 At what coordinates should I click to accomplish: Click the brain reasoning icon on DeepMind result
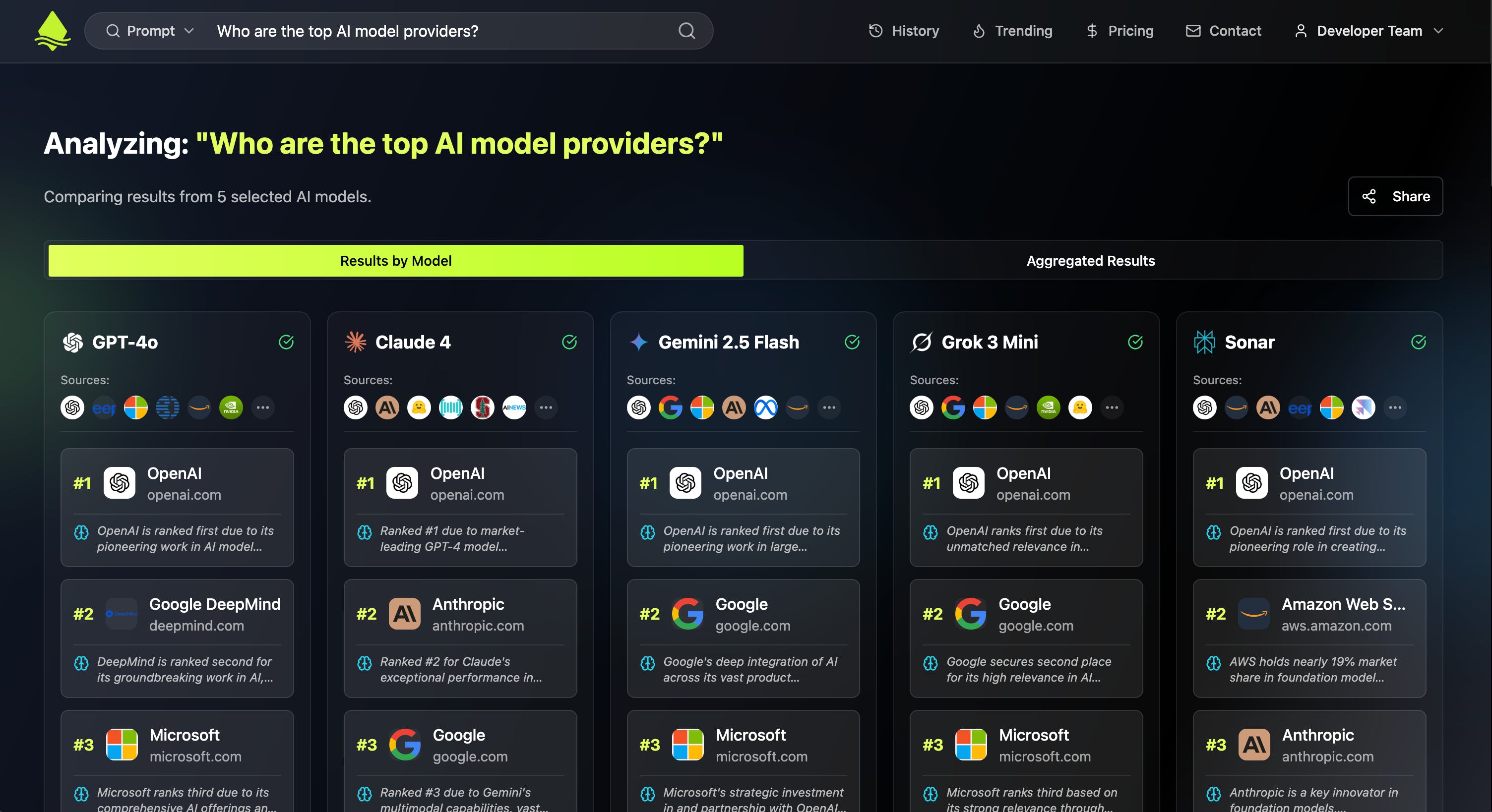81,663
